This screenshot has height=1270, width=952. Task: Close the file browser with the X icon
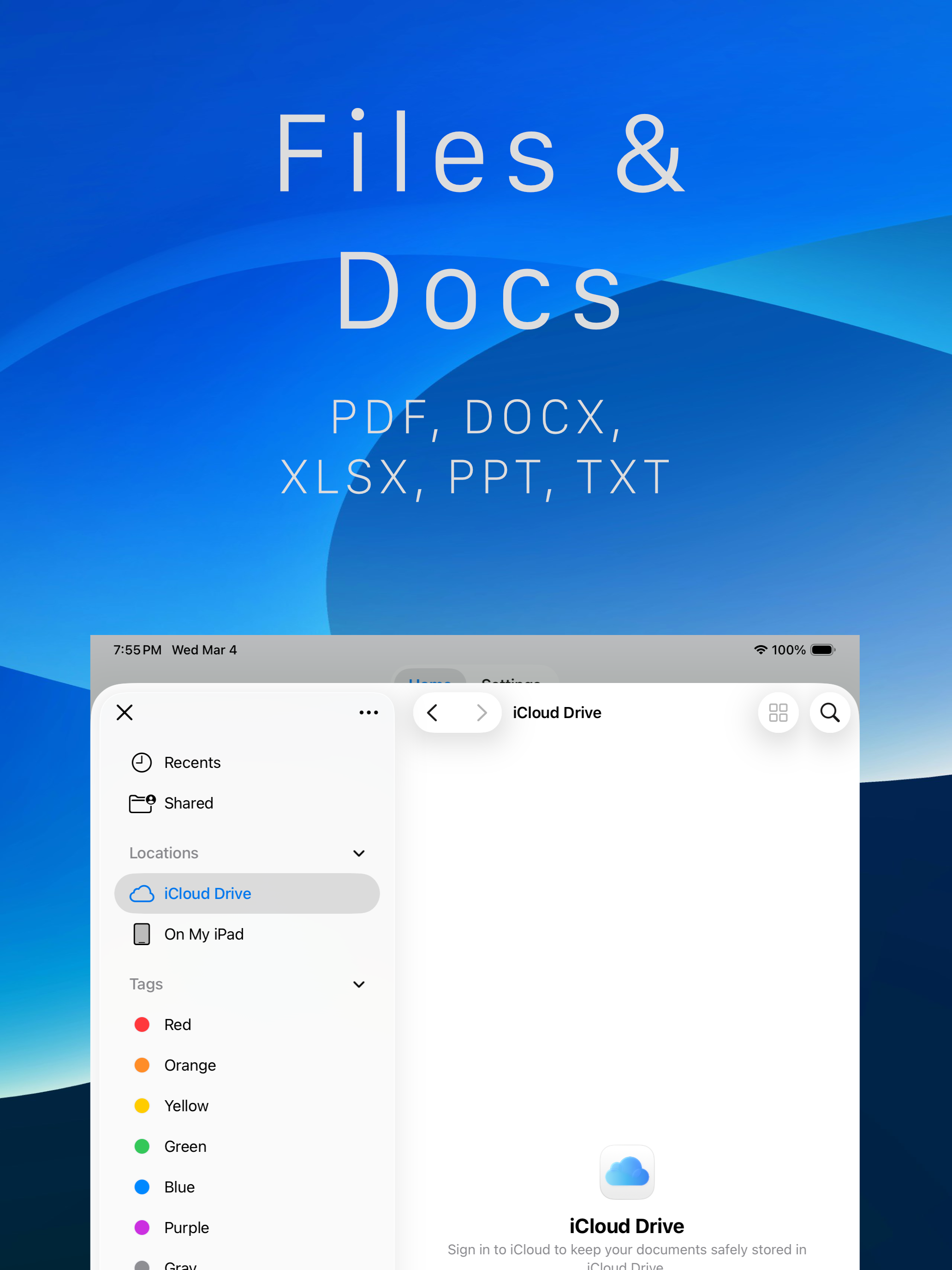pyautogui.click(x=125, y=713)
